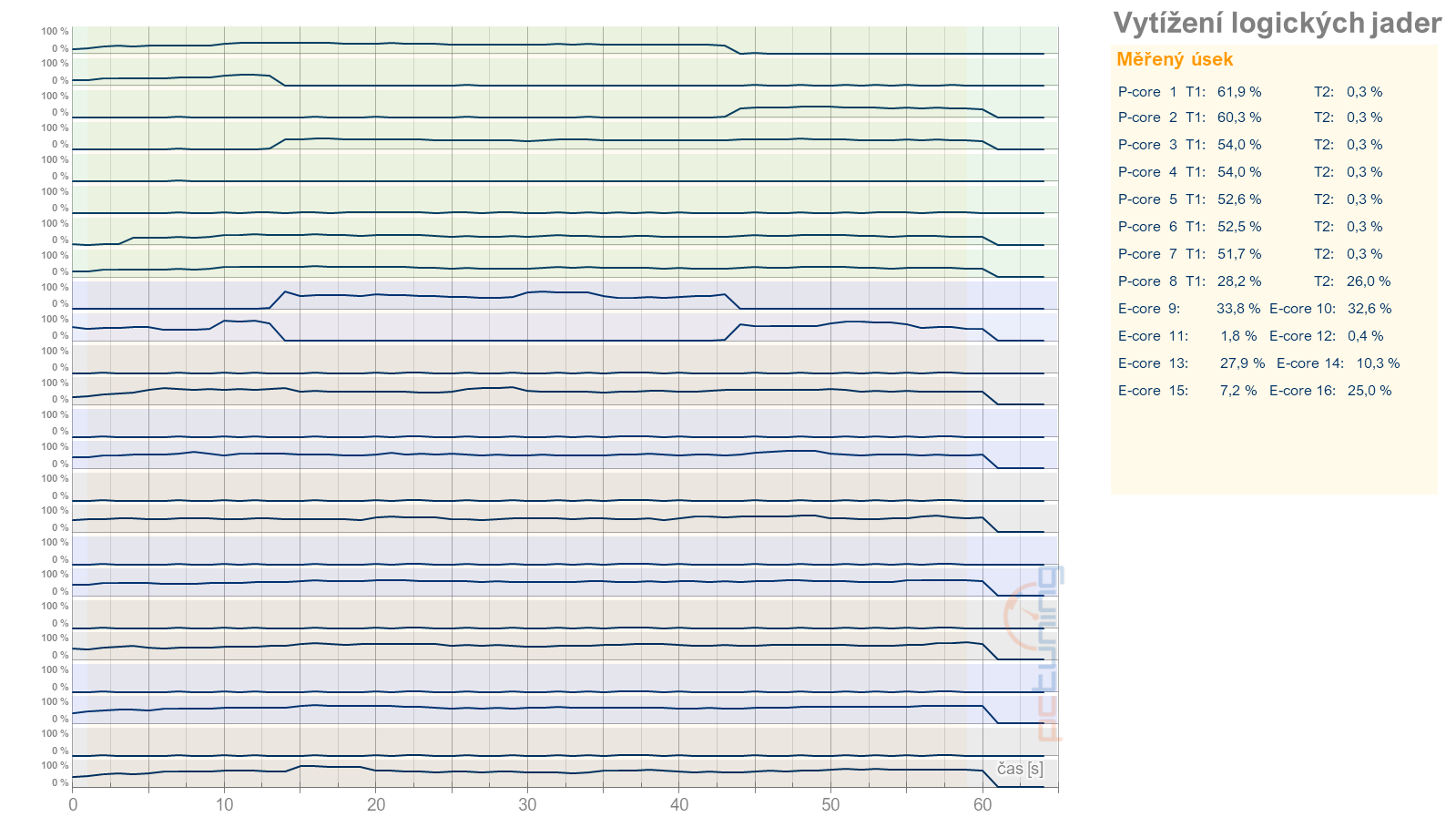Select the "E-core 12:" label
Screen dimensions: 1456x817
click(1302, 336)
